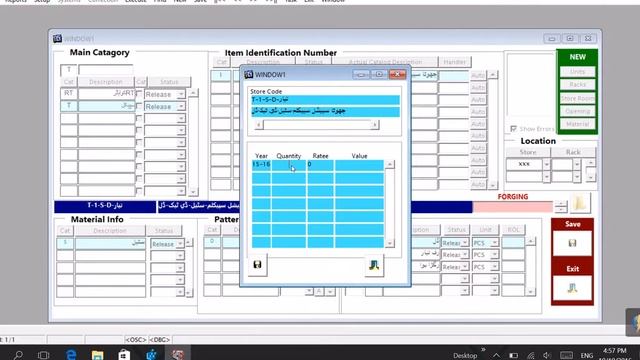The height and width of the screenshot is (360, 640).
Task: Open Release status dropdown in highlighted T category row
Action: (x=181, y=107)
